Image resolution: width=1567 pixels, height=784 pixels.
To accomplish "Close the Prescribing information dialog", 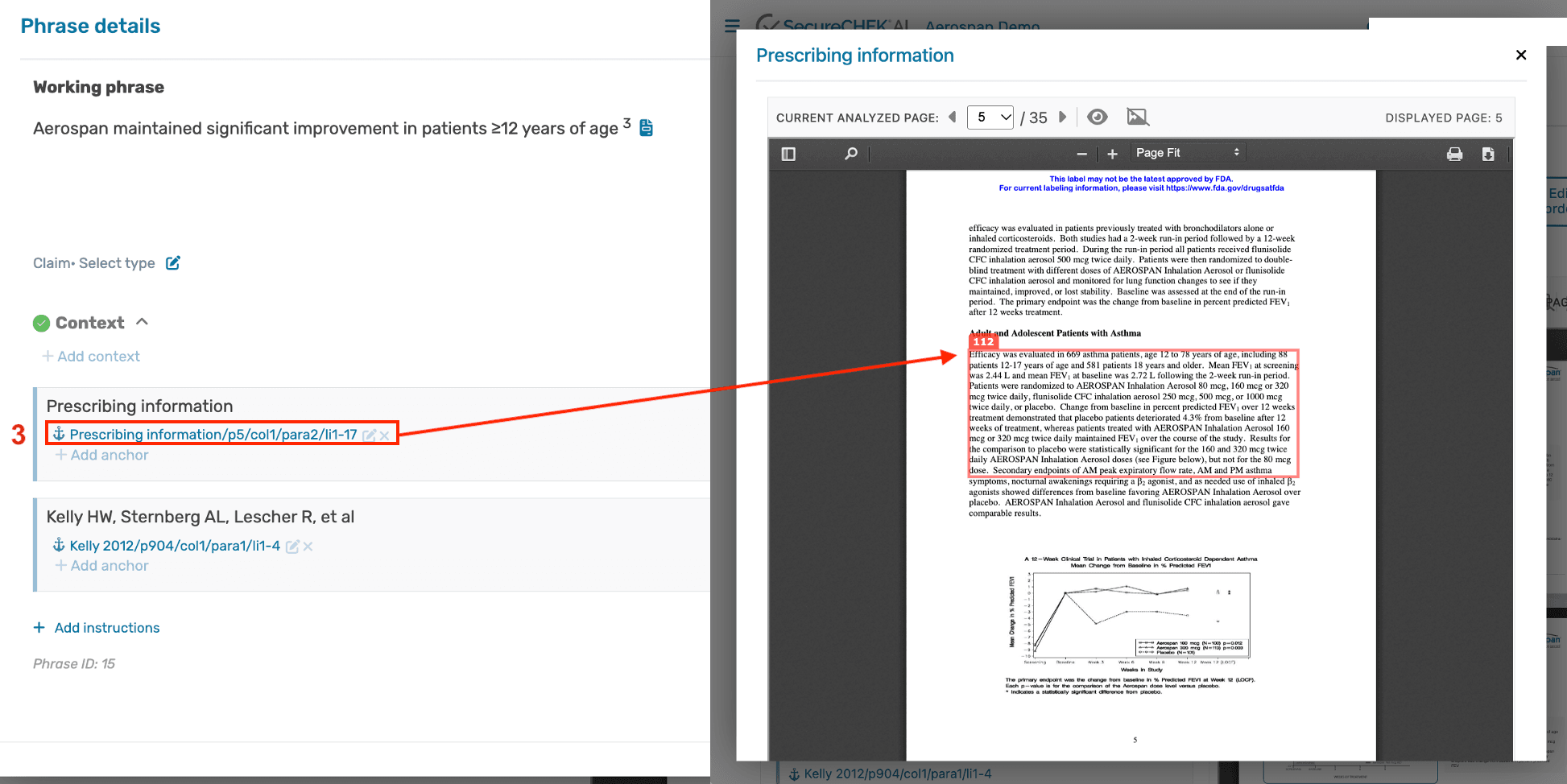I will click(1521, 55).
